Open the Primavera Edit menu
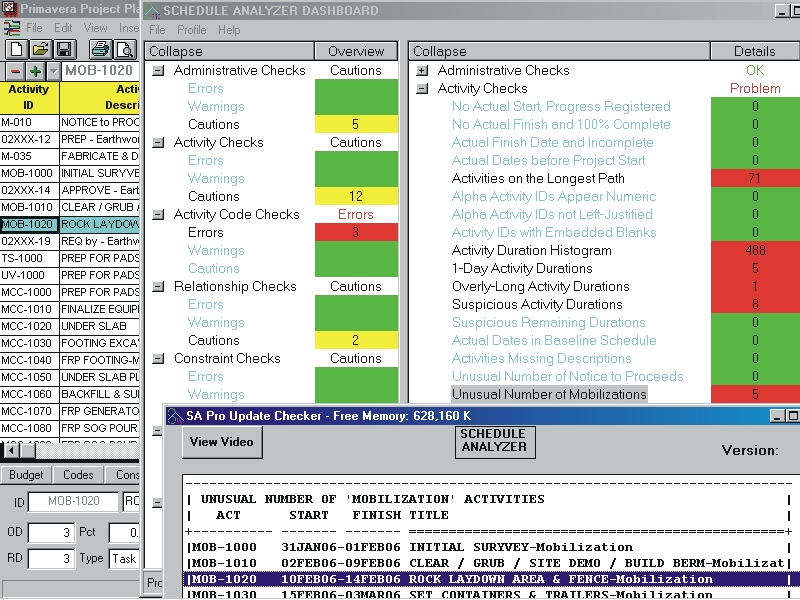This screenshot has width=800, height=600. click(x=63, y=28)
